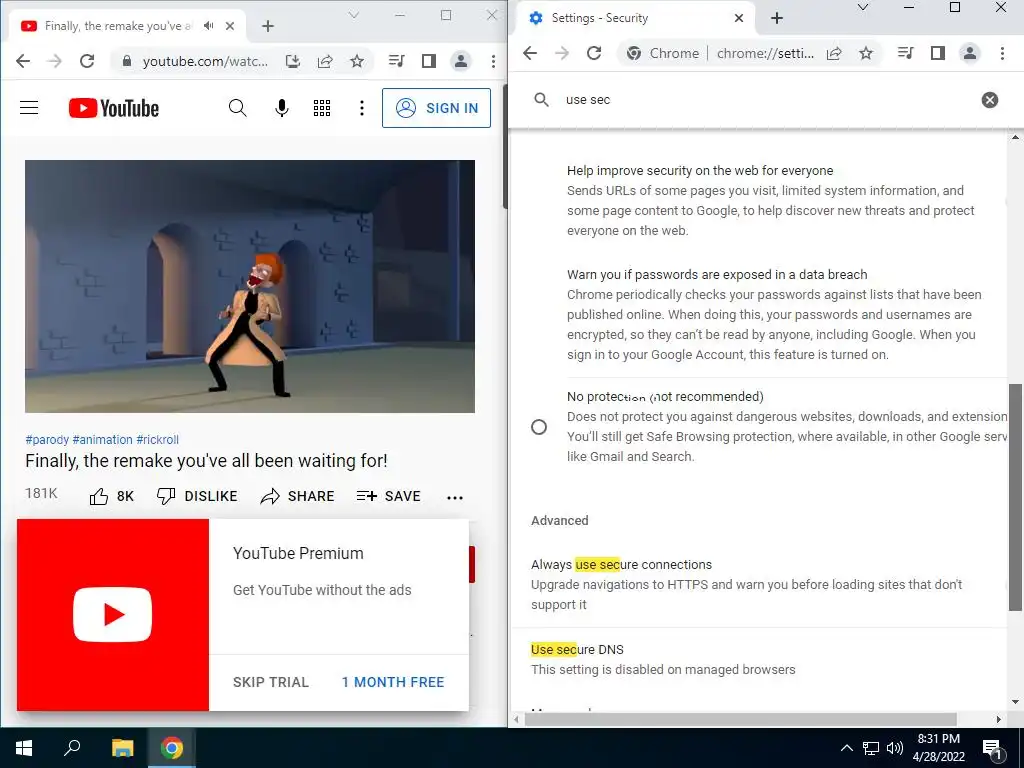Select No protection radio button
Screen dimensions: 1024x768
(539, 427)
